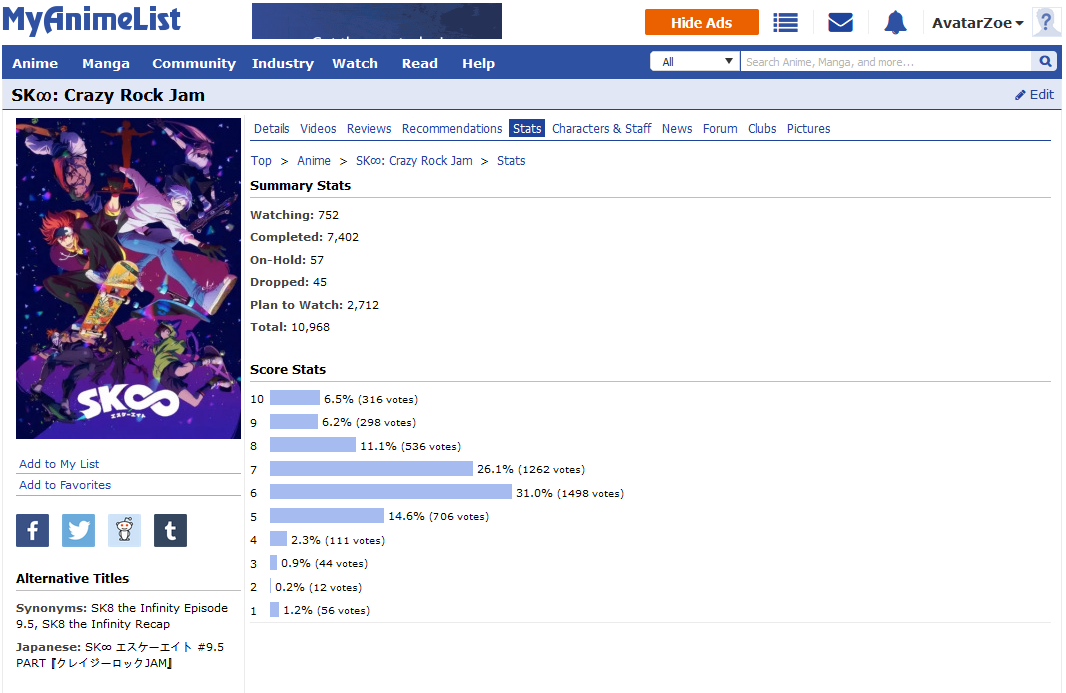Click the question mark profile picture
This screenshot has width=1066, height=693.
coord(1046,22)
